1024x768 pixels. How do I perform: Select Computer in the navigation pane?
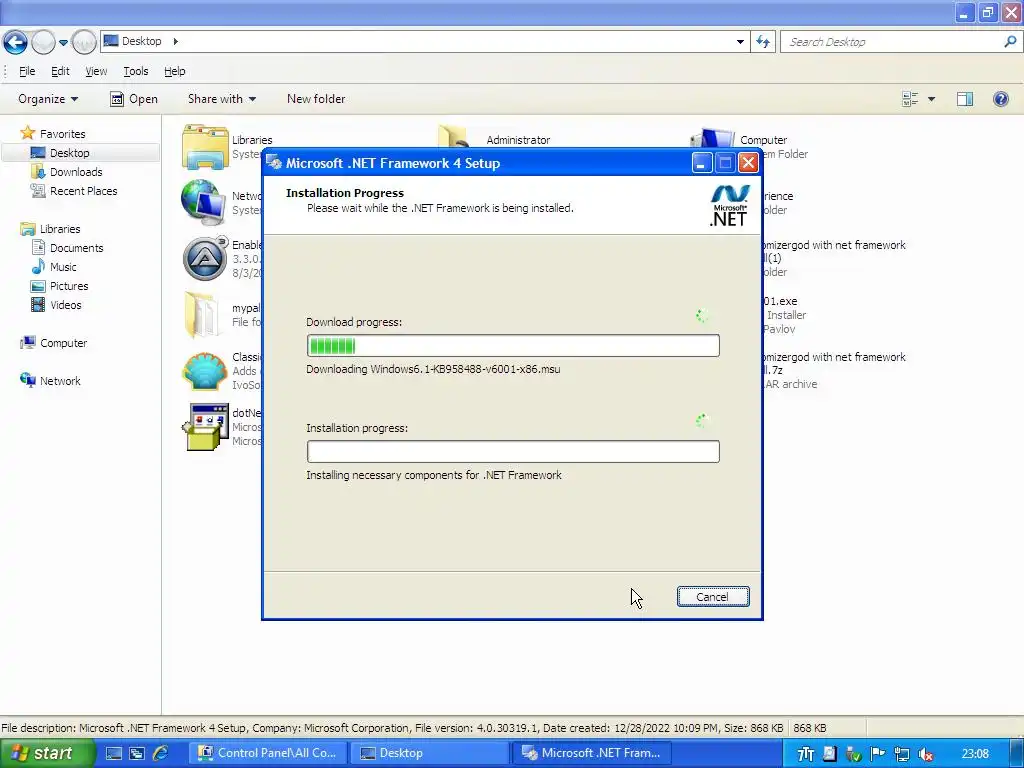(x=63, y=343)
